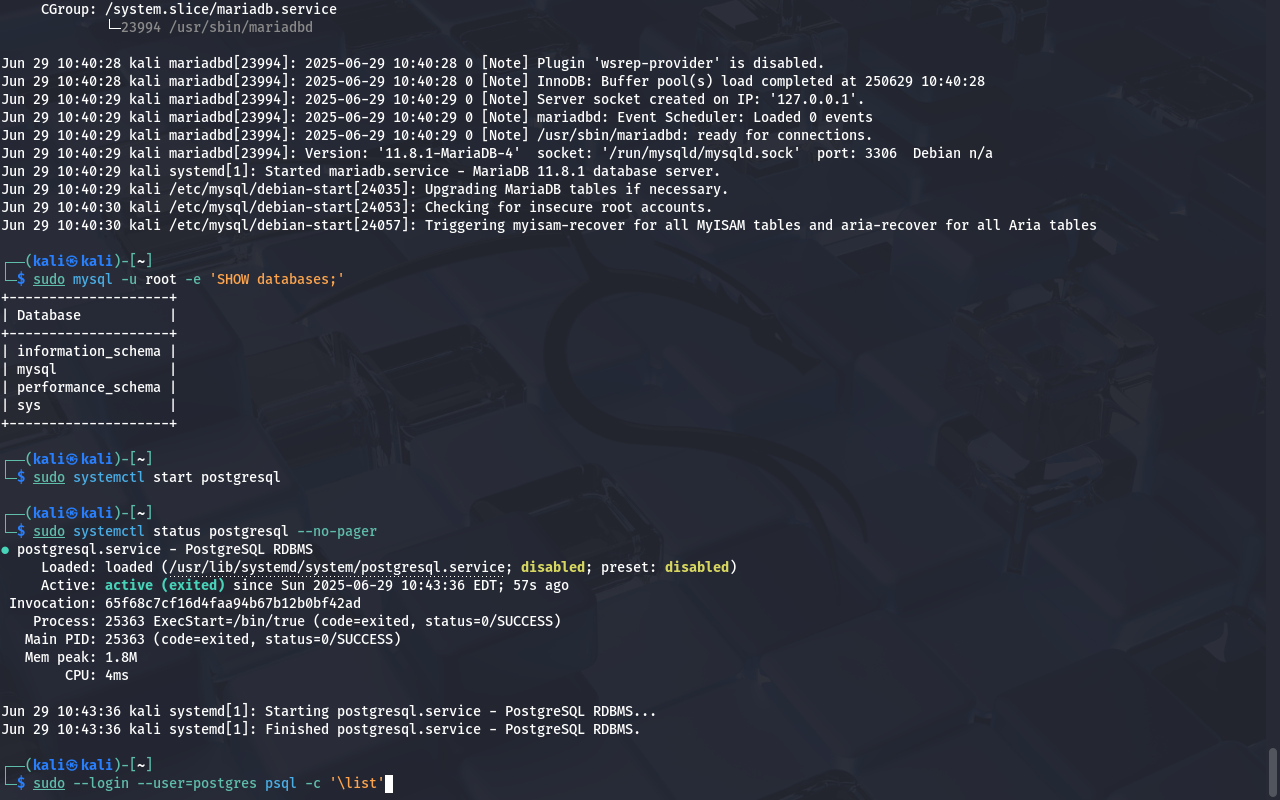Click 'InnoDB: Buffer pool(s) load completed' line
1280x800 pixels.
pos(493,81)
